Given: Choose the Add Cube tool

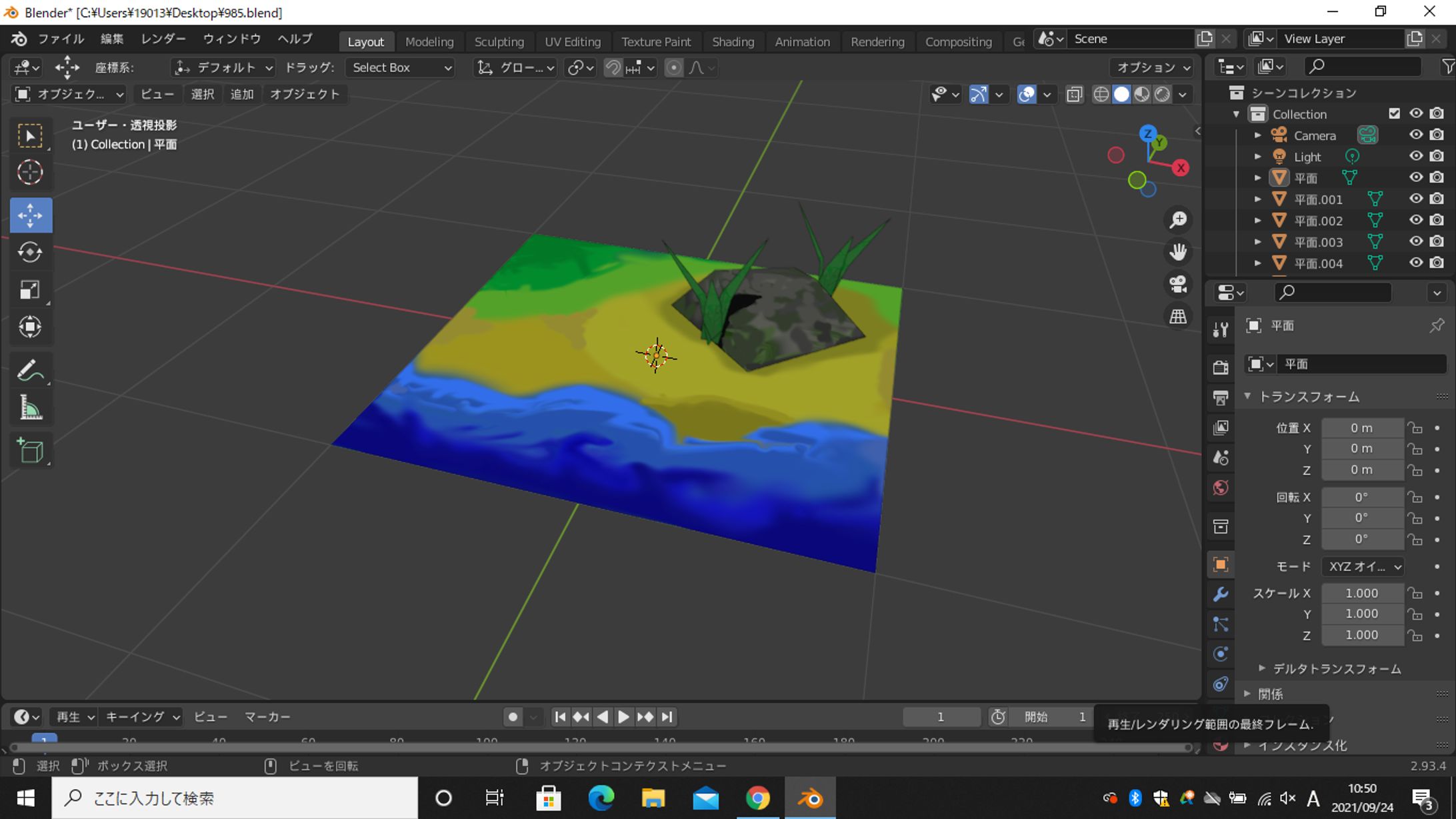Looking at the screenshot, I should (x=30, y=451).
